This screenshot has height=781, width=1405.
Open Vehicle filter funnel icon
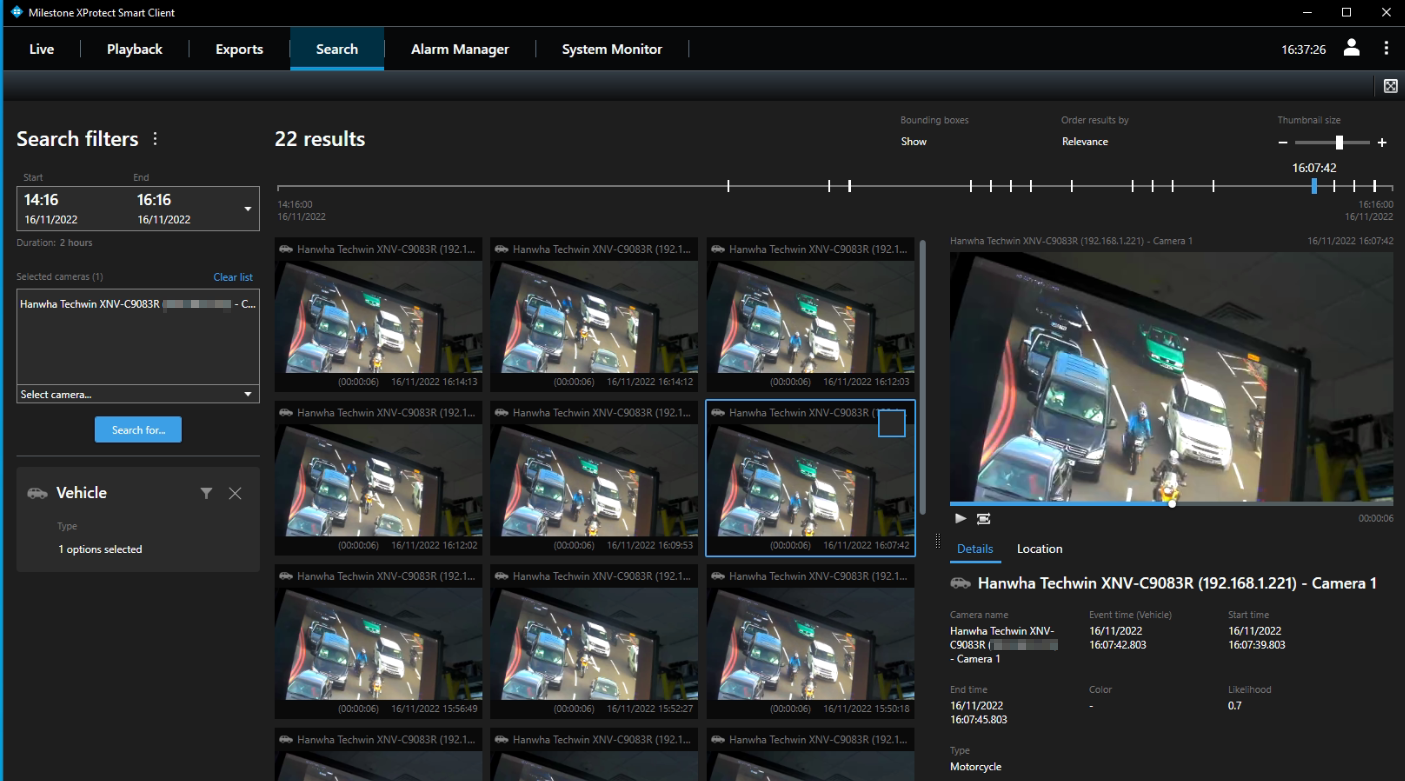[x=206, y=493]
